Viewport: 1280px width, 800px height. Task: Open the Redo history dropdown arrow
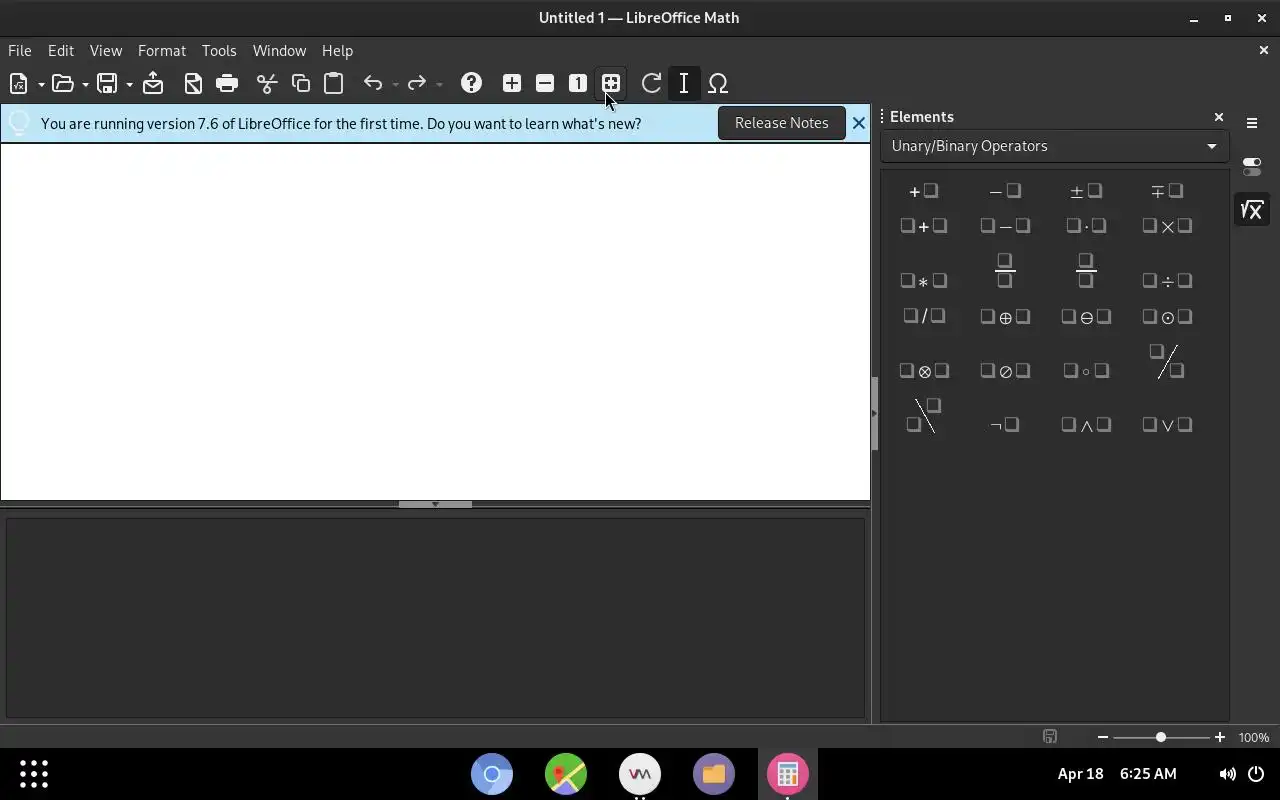[x=439, y=84]
